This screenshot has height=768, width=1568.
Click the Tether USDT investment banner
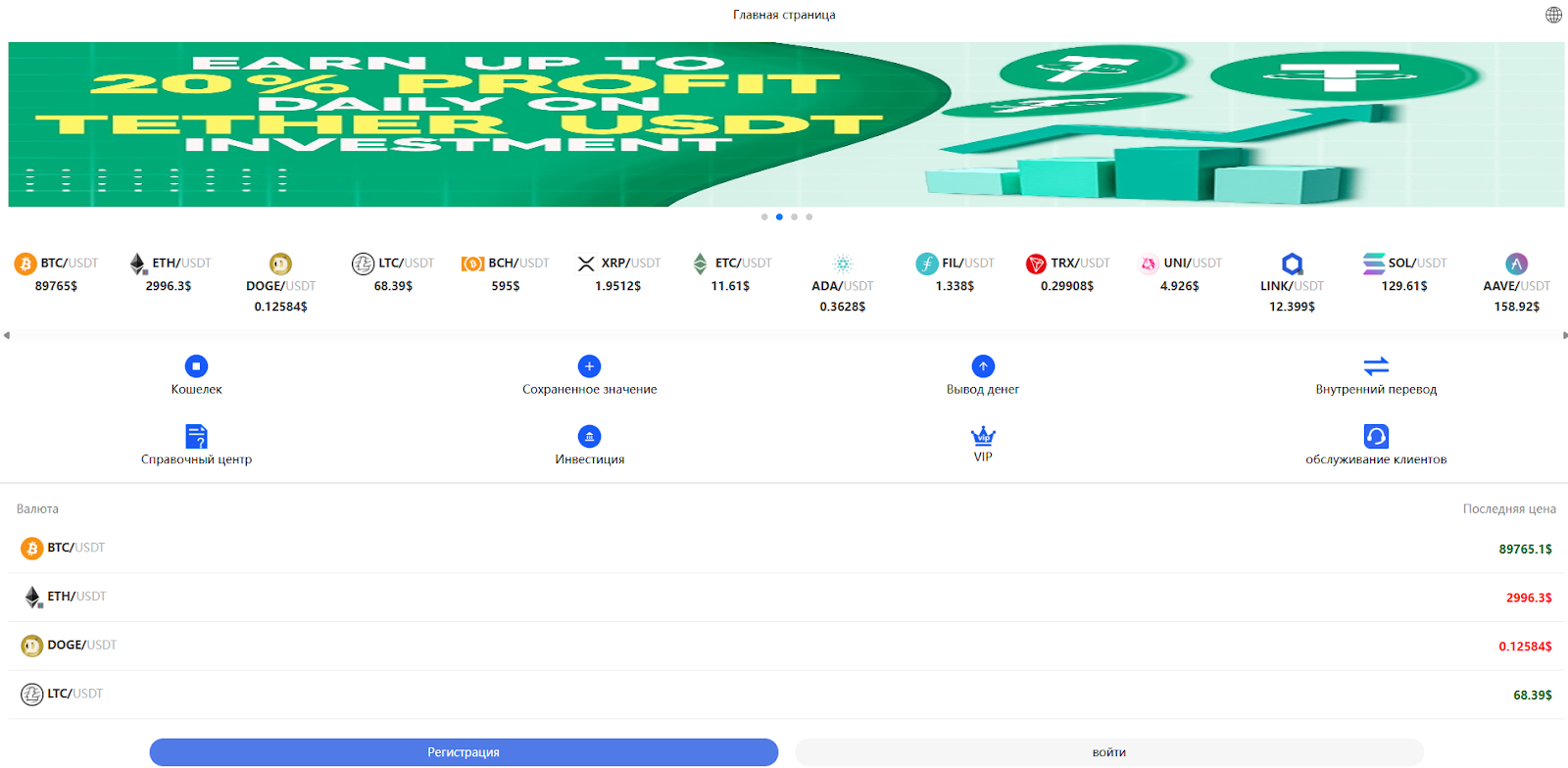pyautogui.click(x=784, y=124)
